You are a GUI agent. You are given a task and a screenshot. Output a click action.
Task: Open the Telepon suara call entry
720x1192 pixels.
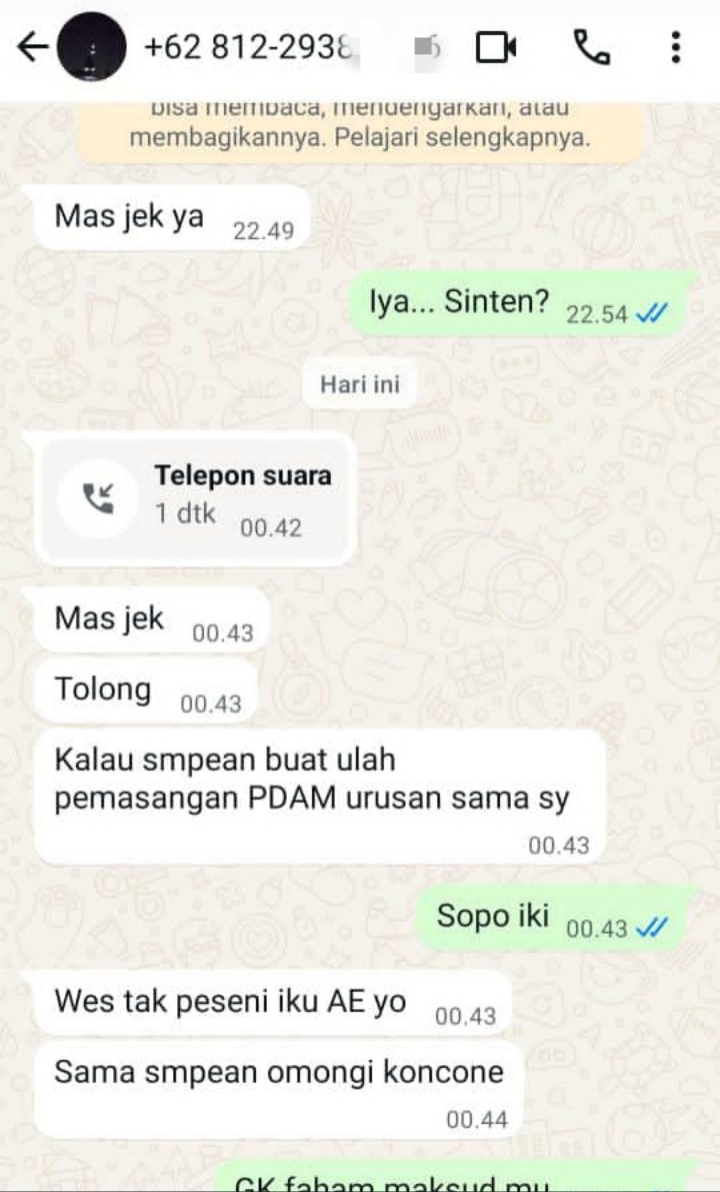[x=195, y=499]
